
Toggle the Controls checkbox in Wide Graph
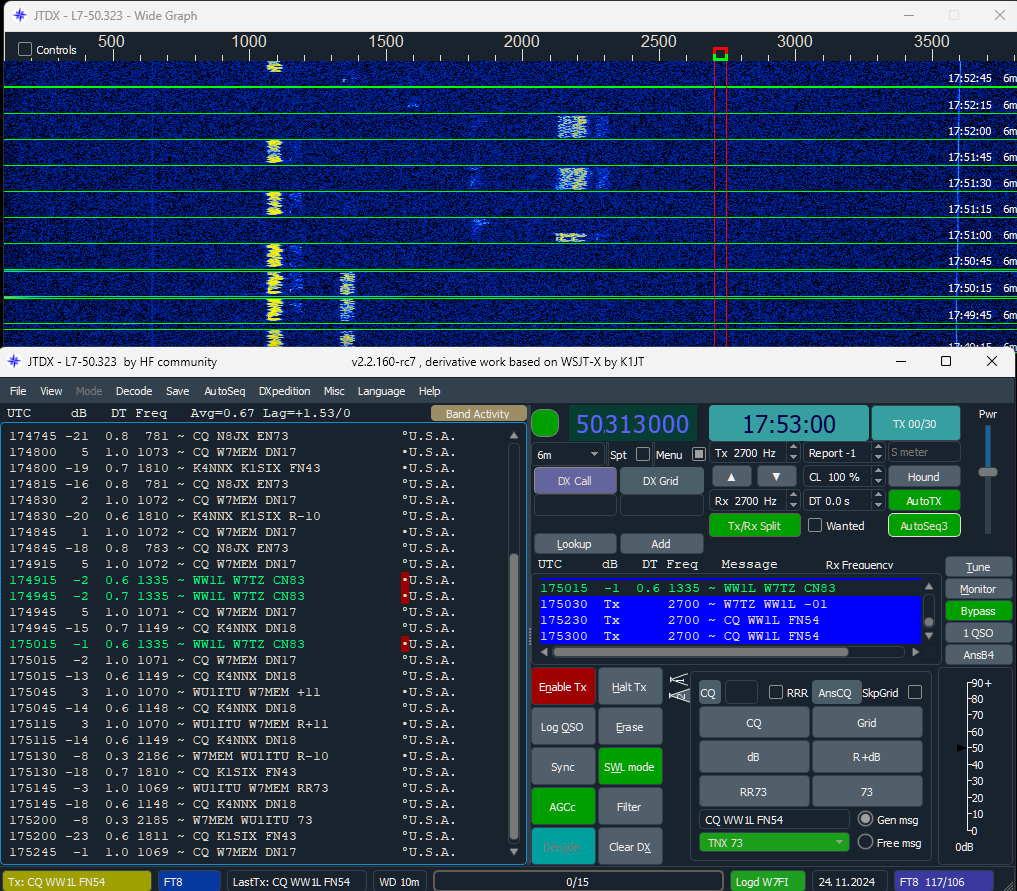[x=25, y=49]
